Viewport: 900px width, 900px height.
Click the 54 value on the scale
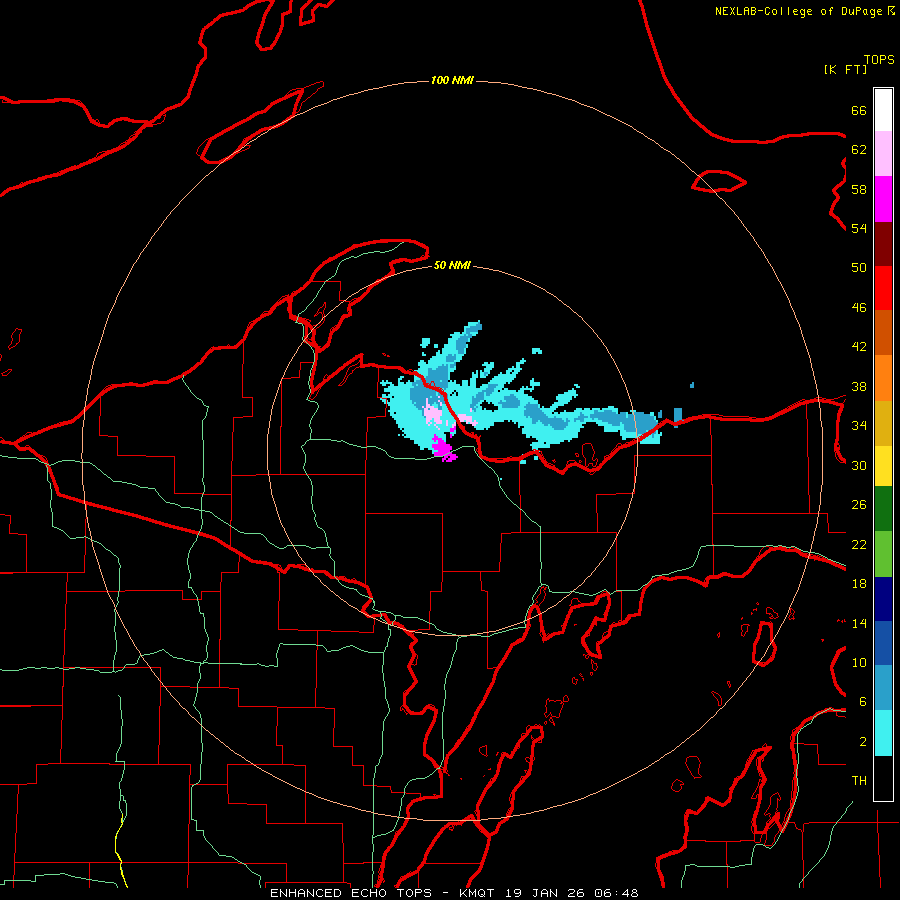coord(859,228)
